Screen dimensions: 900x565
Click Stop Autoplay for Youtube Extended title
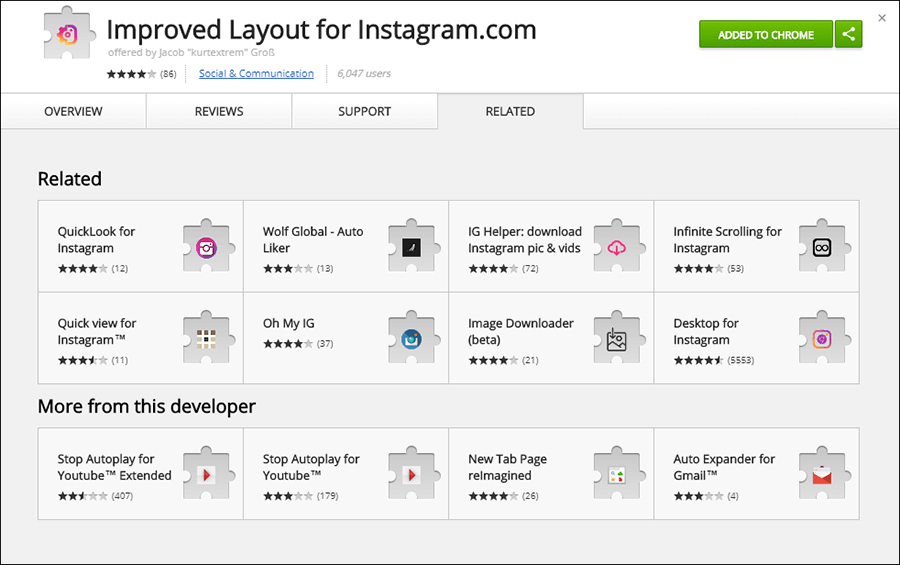(114, 467)
